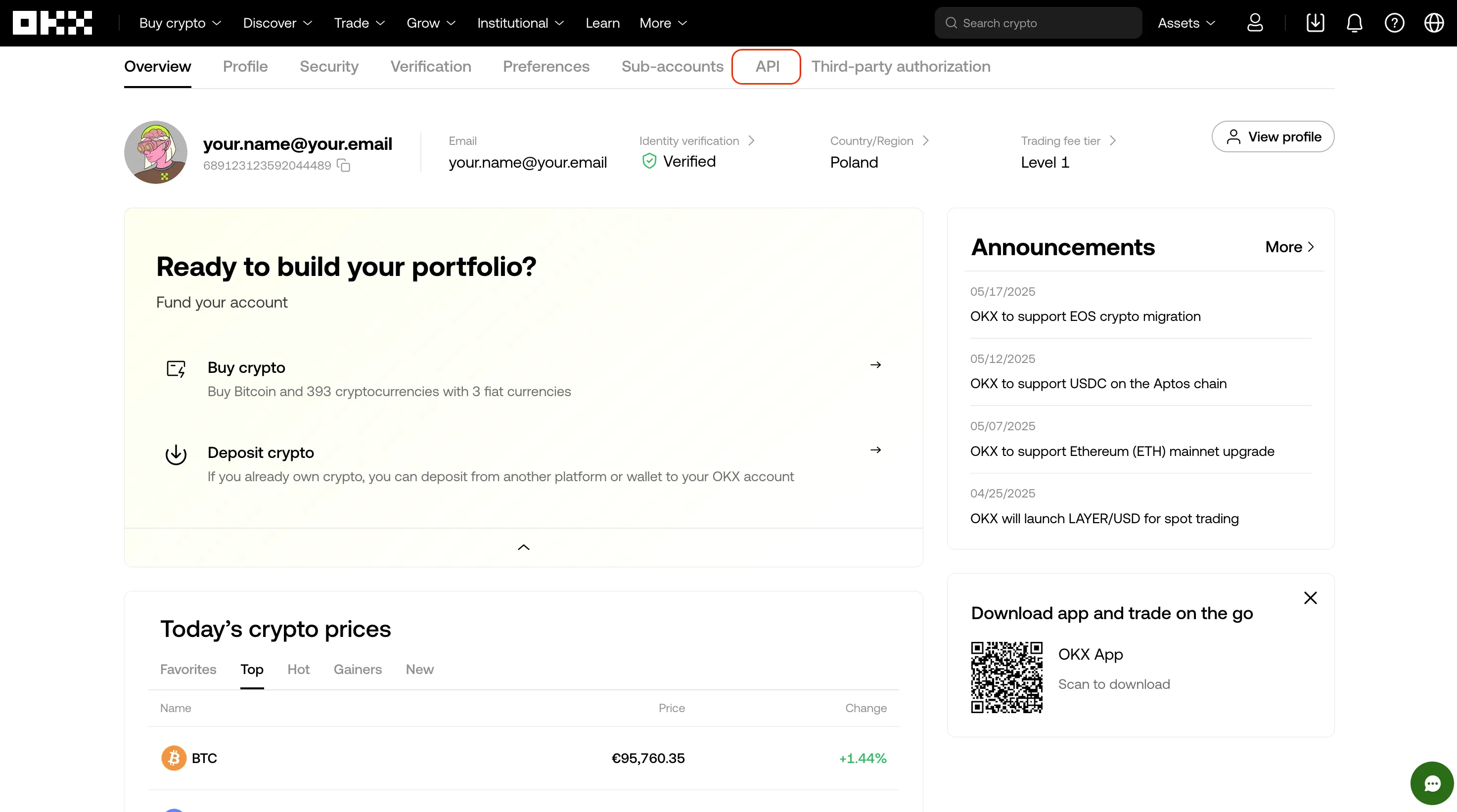The height and width of the screenshot is (812, 1457).
Task: Switch to the Security tab
Action: point(328,66)
